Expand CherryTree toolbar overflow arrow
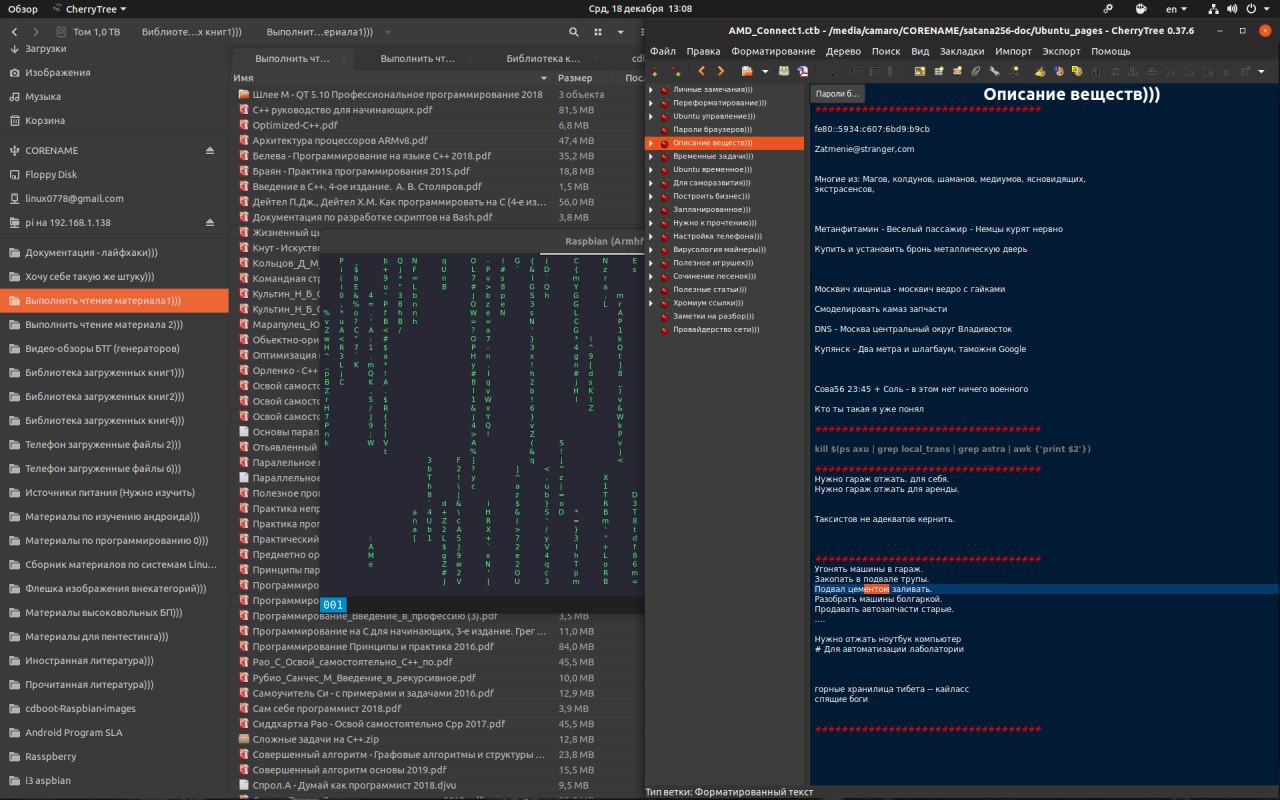 coord(1261,71)
